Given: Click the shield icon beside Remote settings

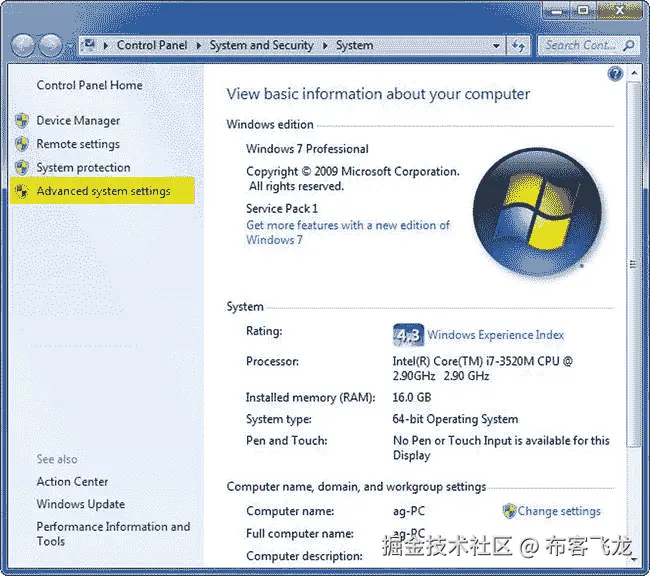Looking at the screenshot, I should 22,144.
